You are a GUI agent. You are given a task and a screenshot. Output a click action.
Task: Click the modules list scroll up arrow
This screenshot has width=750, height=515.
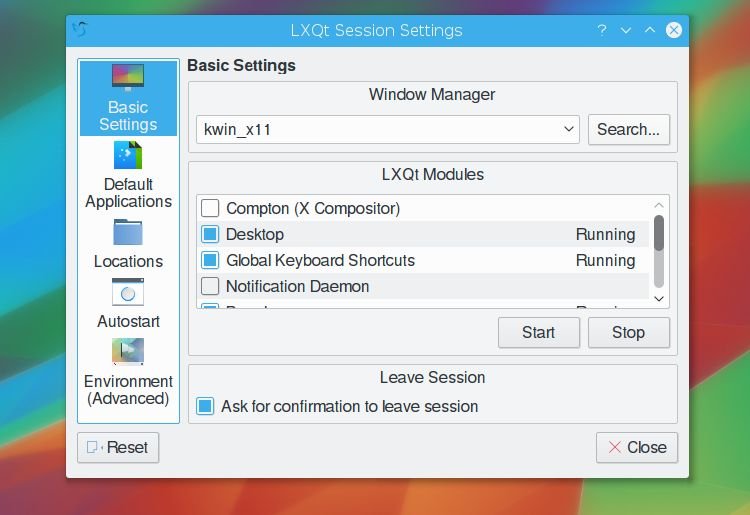[659, 205]
